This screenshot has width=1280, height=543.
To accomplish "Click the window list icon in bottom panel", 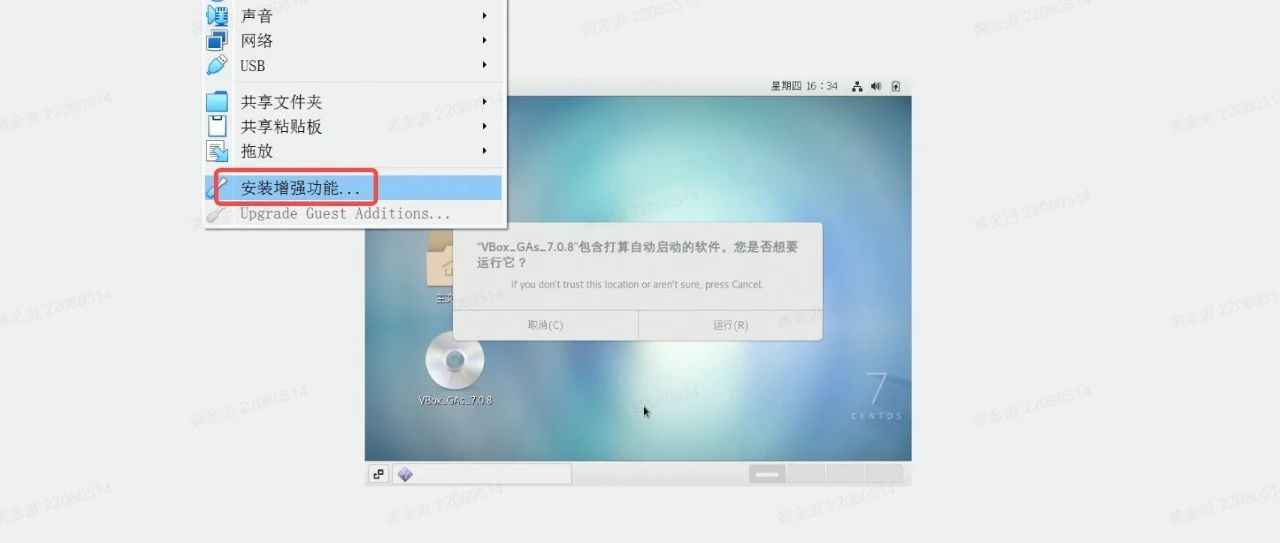I will [379, 474].
